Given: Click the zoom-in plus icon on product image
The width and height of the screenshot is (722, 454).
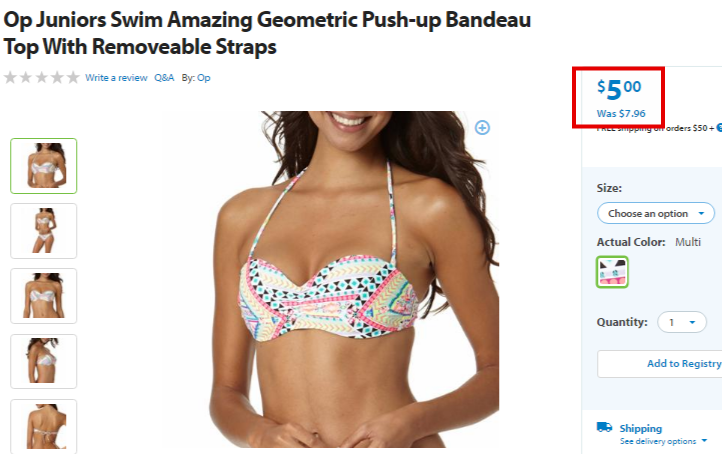Looking at the screenshot, I should (482, 128).
